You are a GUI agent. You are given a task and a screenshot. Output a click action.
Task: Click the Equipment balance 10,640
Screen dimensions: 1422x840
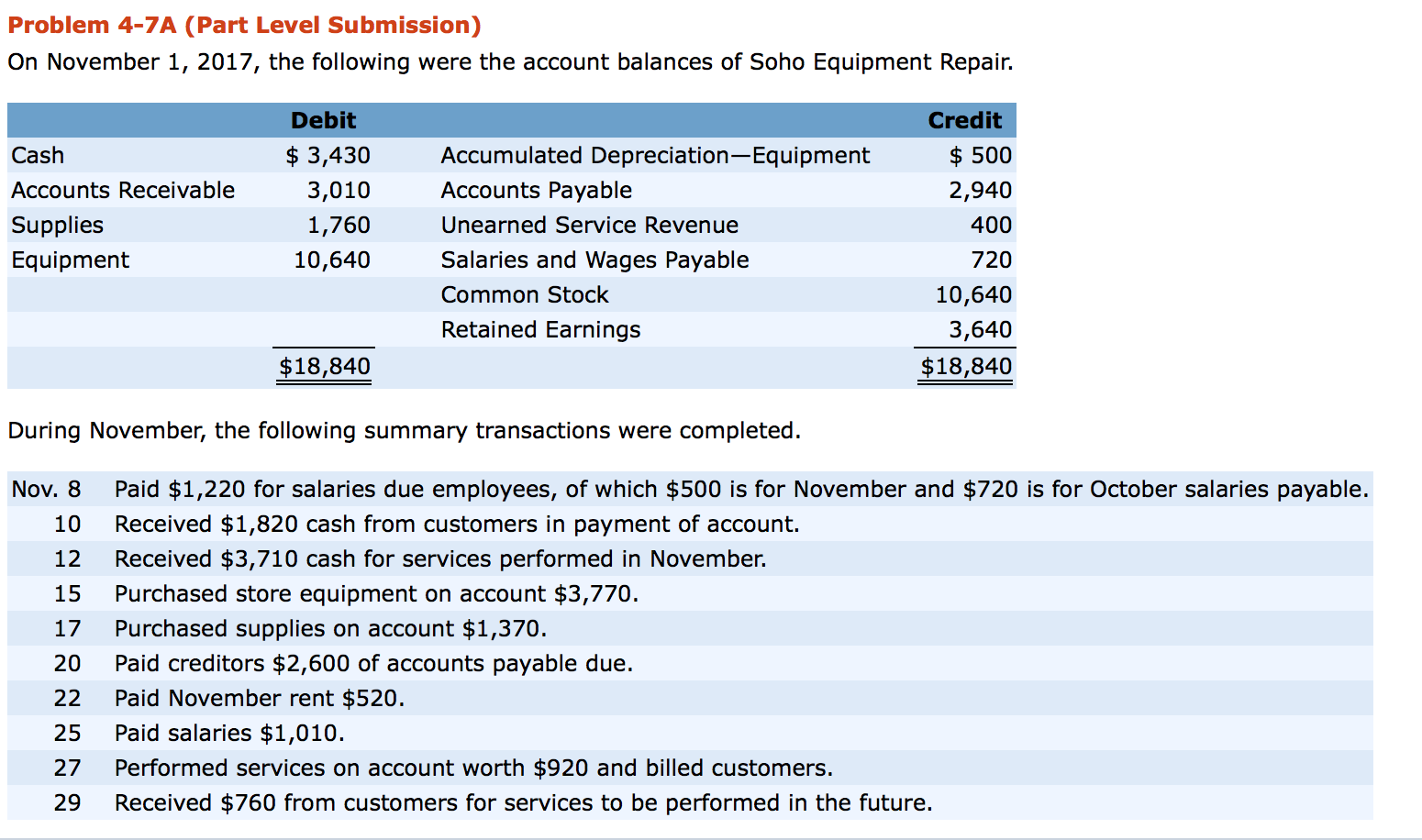(x=331, y=260)
